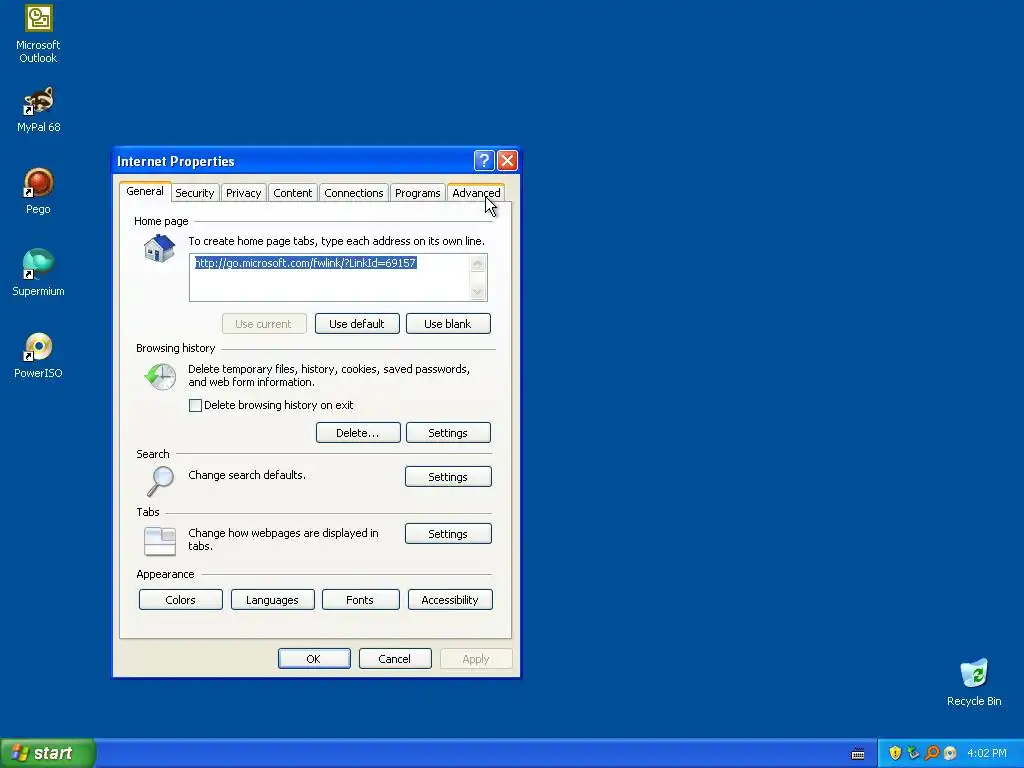Click the security shield alert tray icon
Image resolution: width=1024 pixels, height=768 pixels.
click(895, 753)
